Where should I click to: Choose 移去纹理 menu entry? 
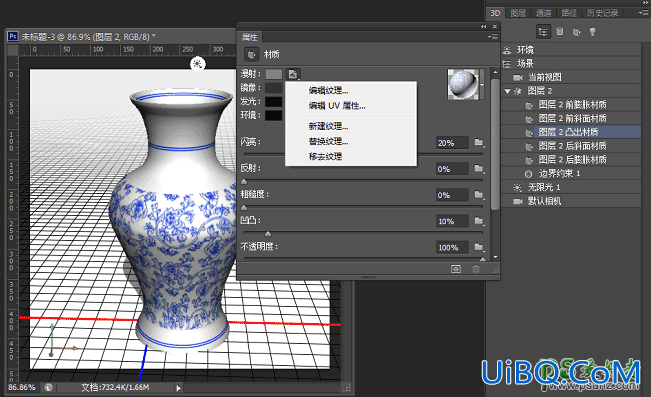tap(325, 157)
